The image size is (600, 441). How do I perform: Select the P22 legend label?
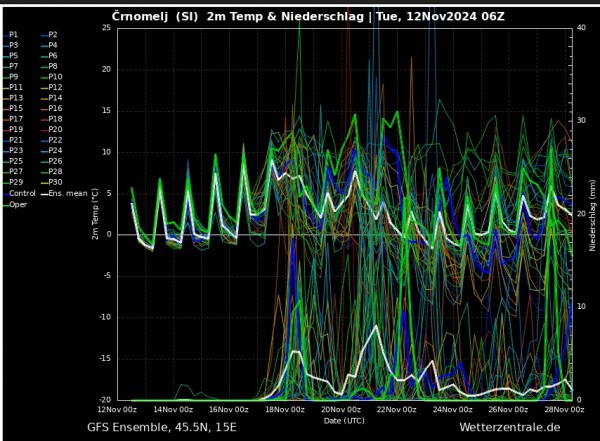pyautogui.click(x=52, y=140)
